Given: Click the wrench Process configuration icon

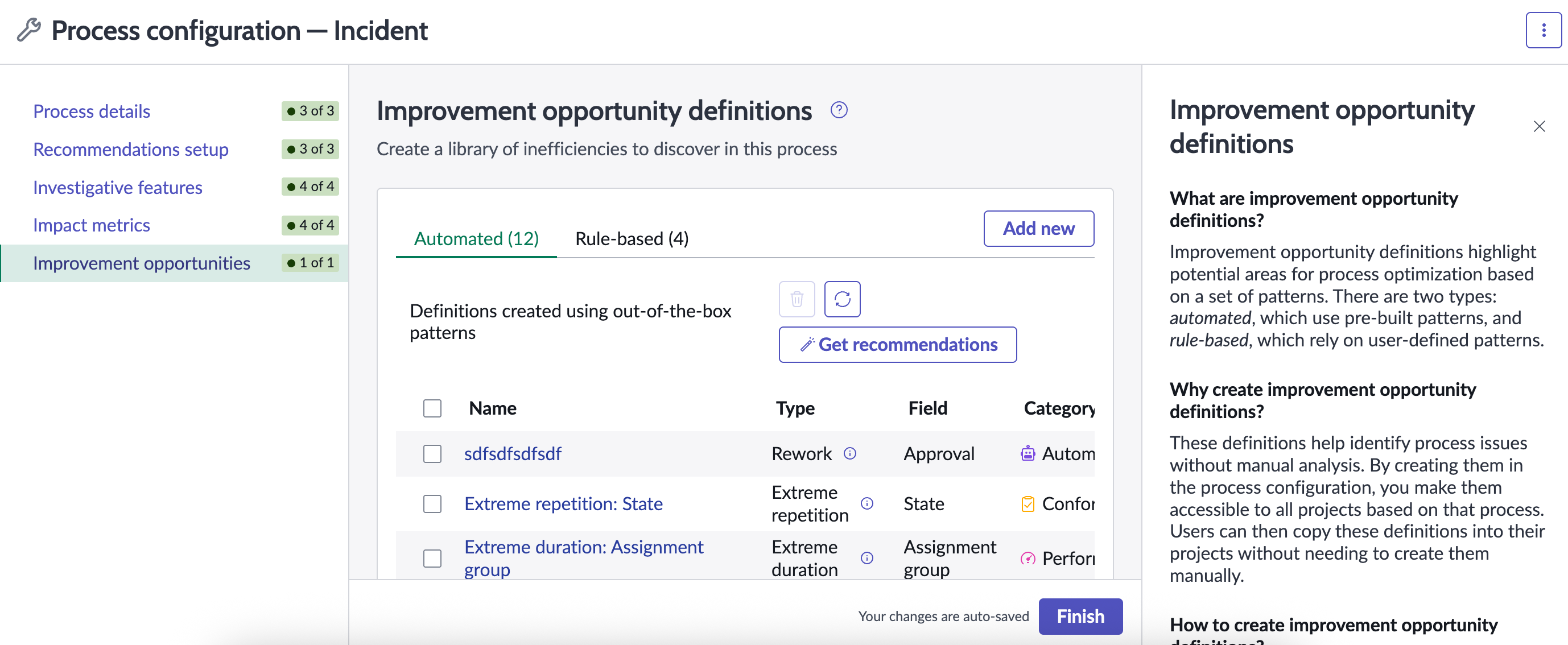Looking at the screenshot, I should click(28, 30).
